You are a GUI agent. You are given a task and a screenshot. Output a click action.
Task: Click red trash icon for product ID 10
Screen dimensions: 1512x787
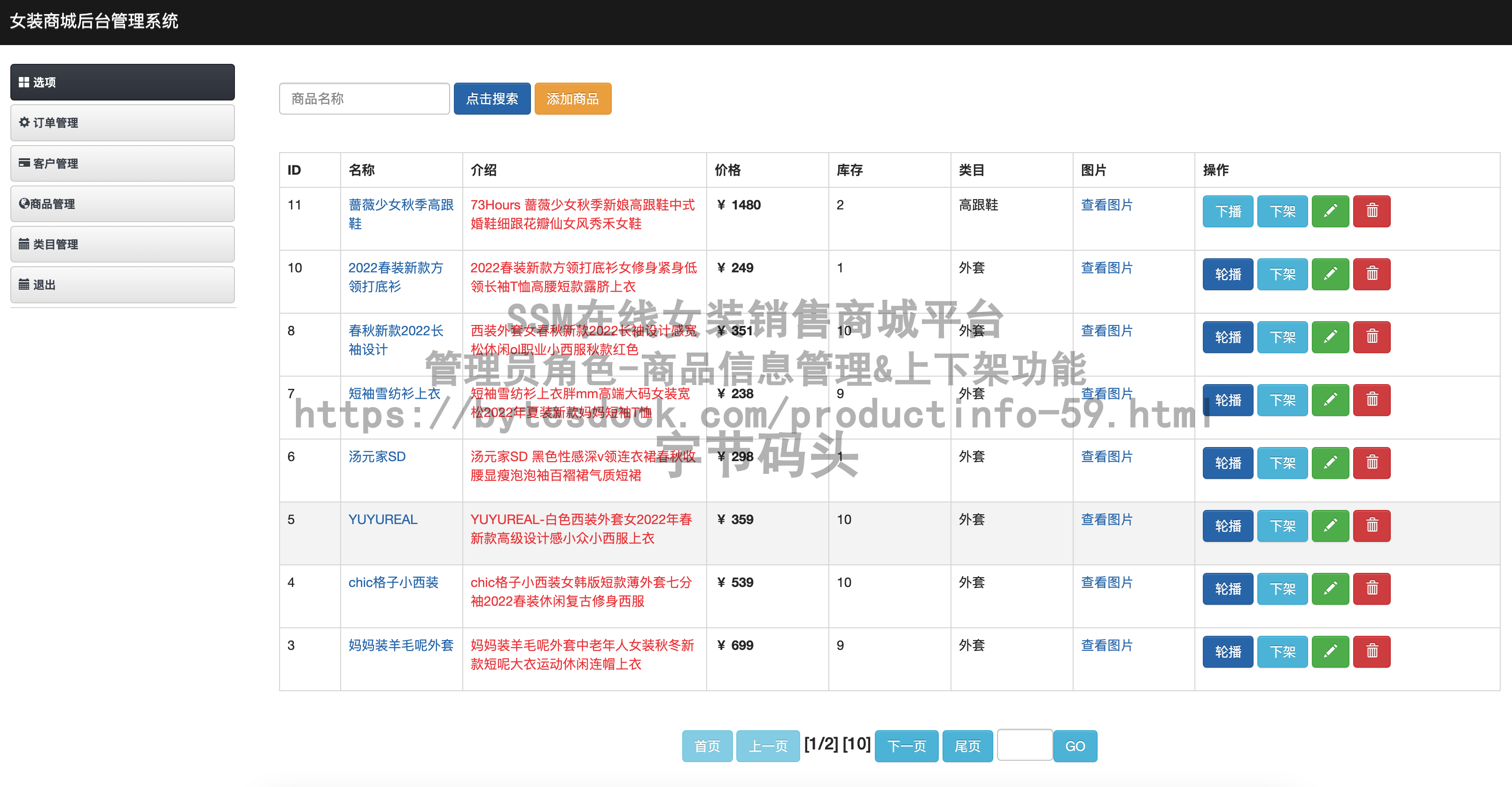pos(1371,274)
